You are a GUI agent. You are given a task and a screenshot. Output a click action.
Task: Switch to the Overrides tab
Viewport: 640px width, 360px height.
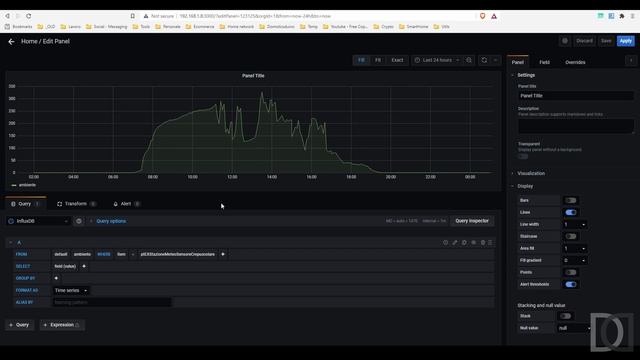575,62
